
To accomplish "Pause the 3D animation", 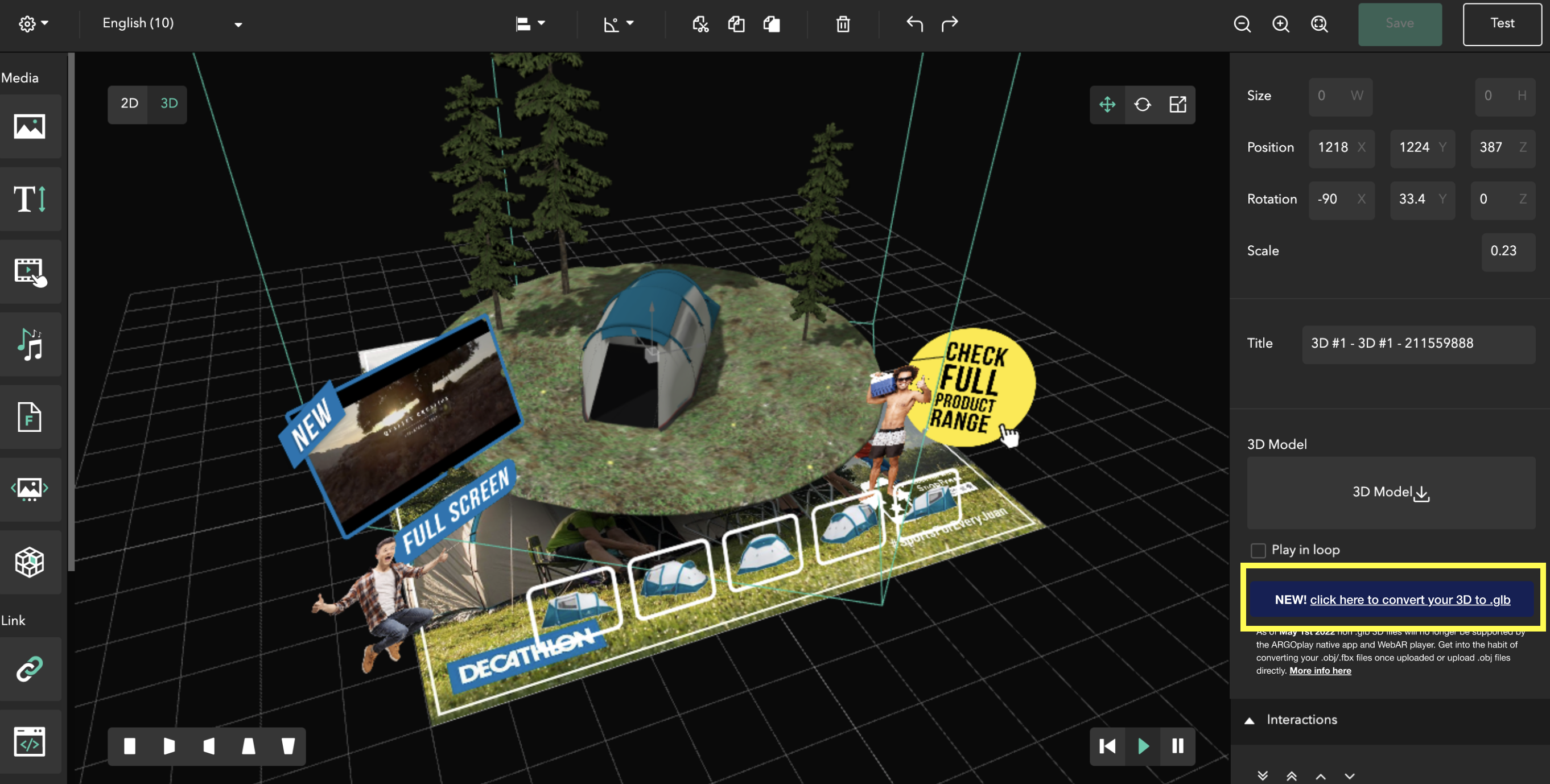I will (1177, 746).
